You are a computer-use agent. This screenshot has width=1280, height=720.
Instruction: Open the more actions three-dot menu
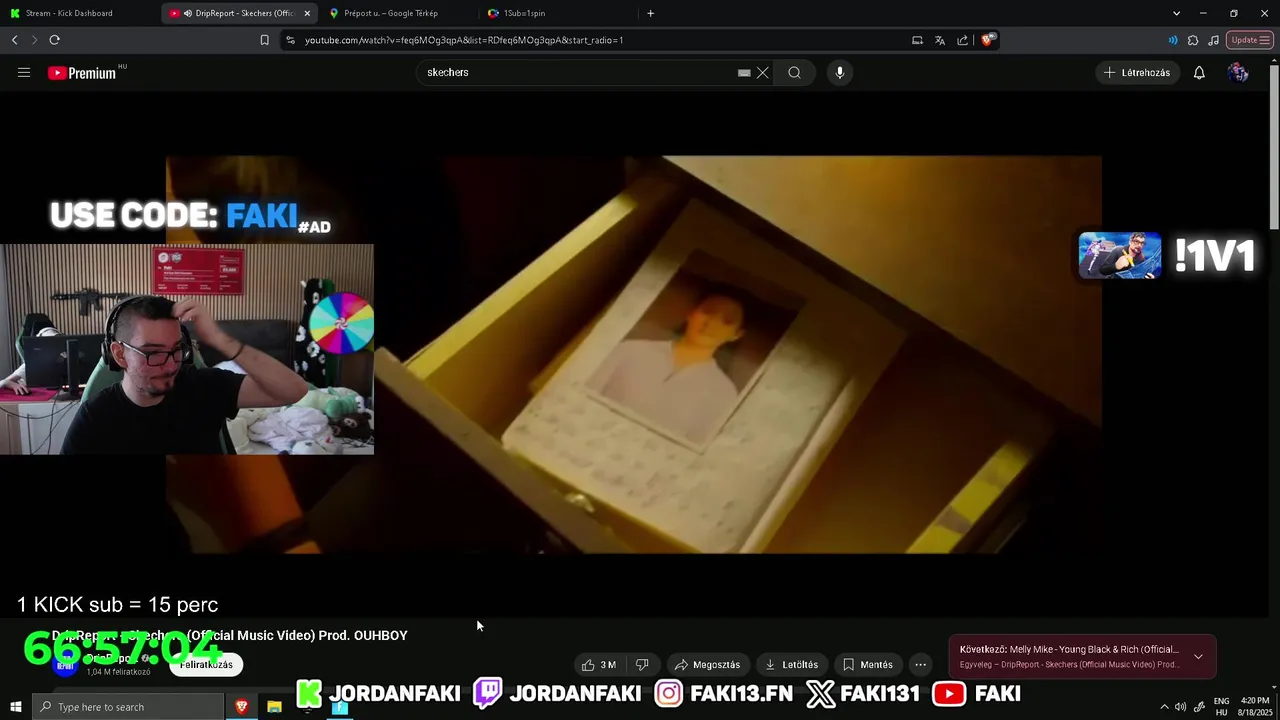click(x=920, y=664)
